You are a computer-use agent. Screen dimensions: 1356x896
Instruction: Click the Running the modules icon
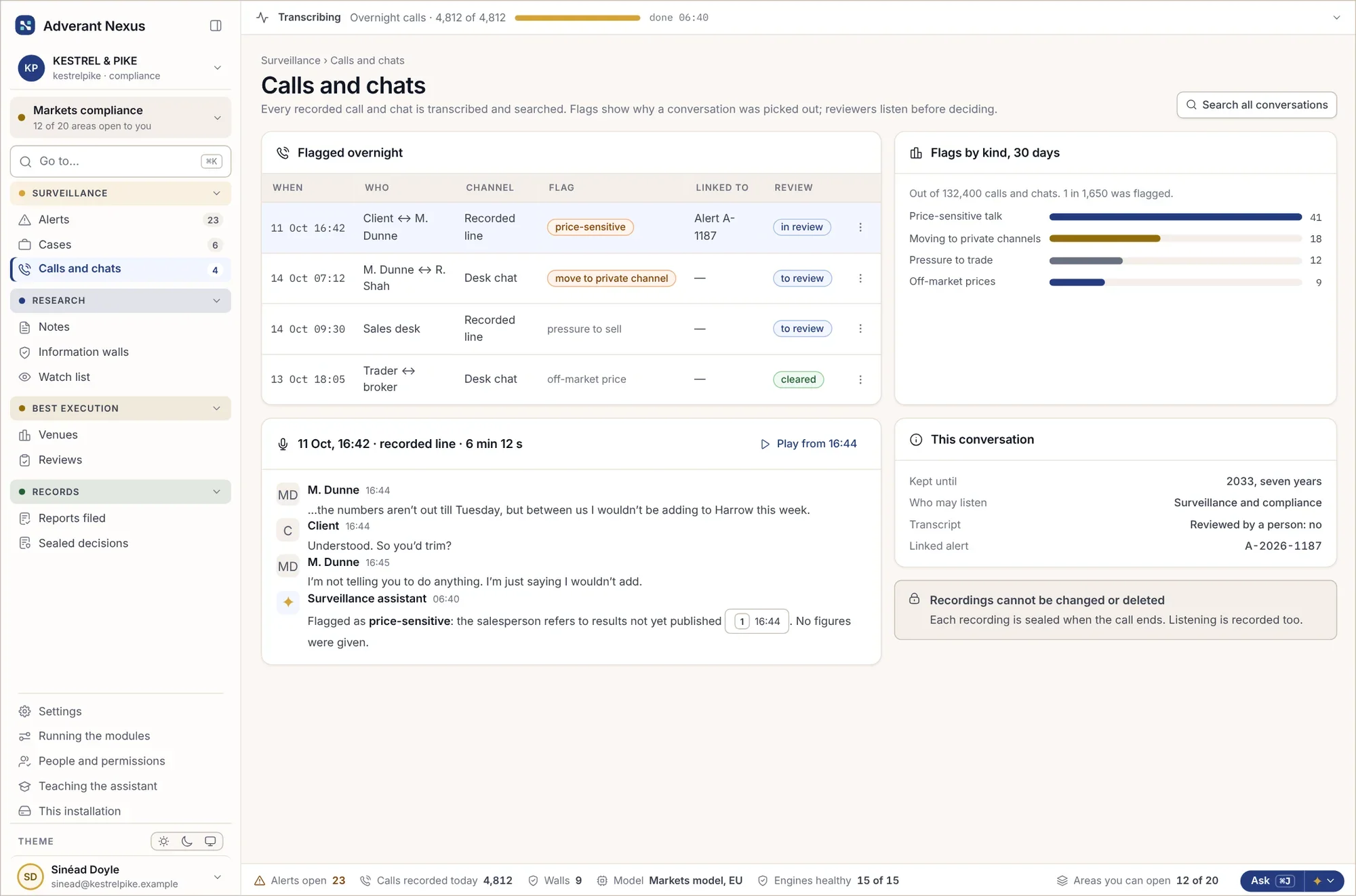tap(25, 736)
